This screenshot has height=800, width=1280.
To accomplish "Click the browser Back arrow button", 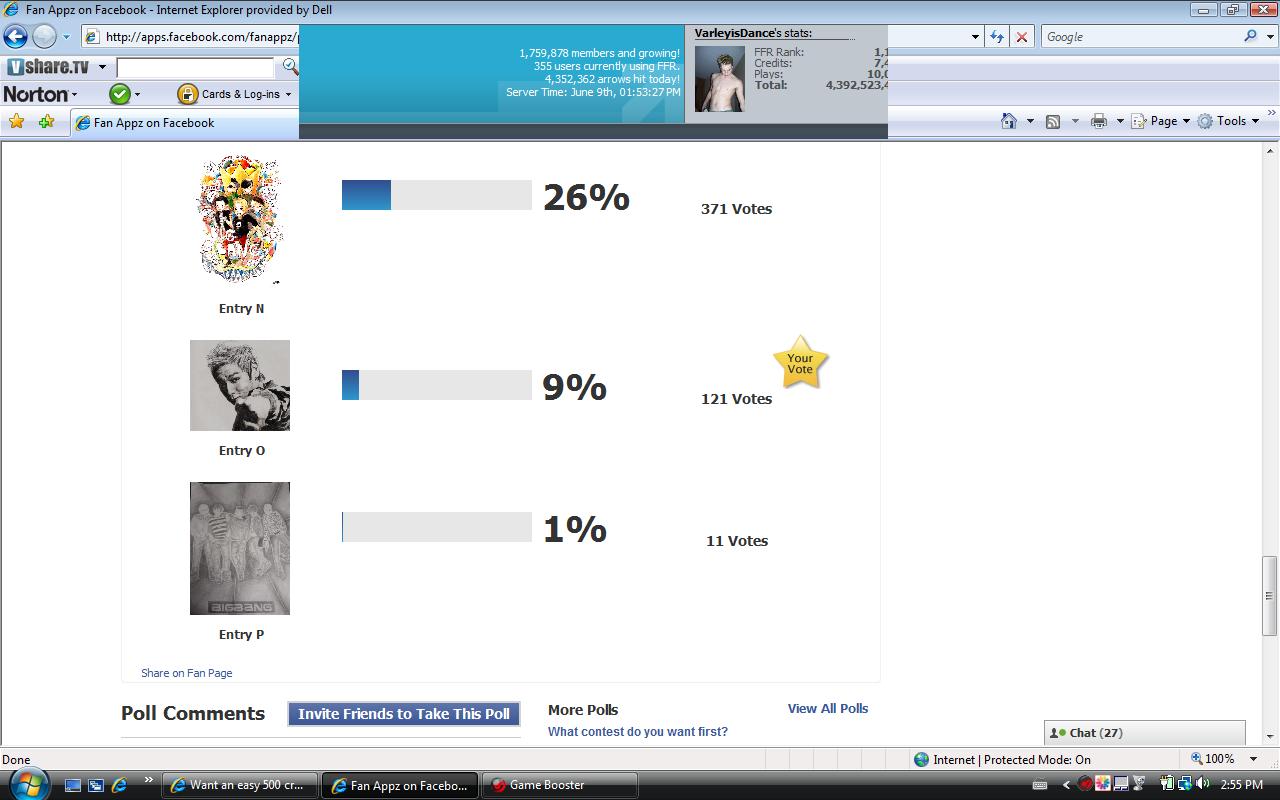I will (x=15, y=37).
